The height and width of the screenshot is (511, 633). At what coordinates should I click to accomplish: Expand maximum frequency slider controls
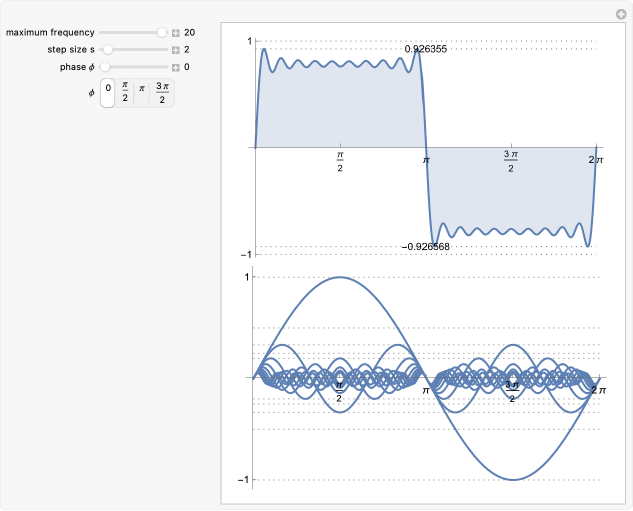[x=176, y=33]
